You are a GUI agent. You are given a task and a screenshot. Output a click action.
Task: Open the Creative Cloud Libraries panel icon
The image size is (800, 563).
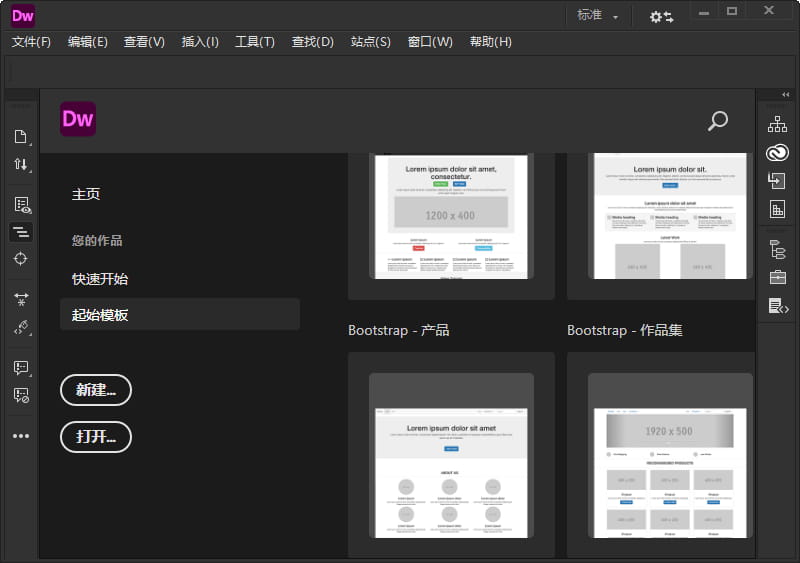777,153
